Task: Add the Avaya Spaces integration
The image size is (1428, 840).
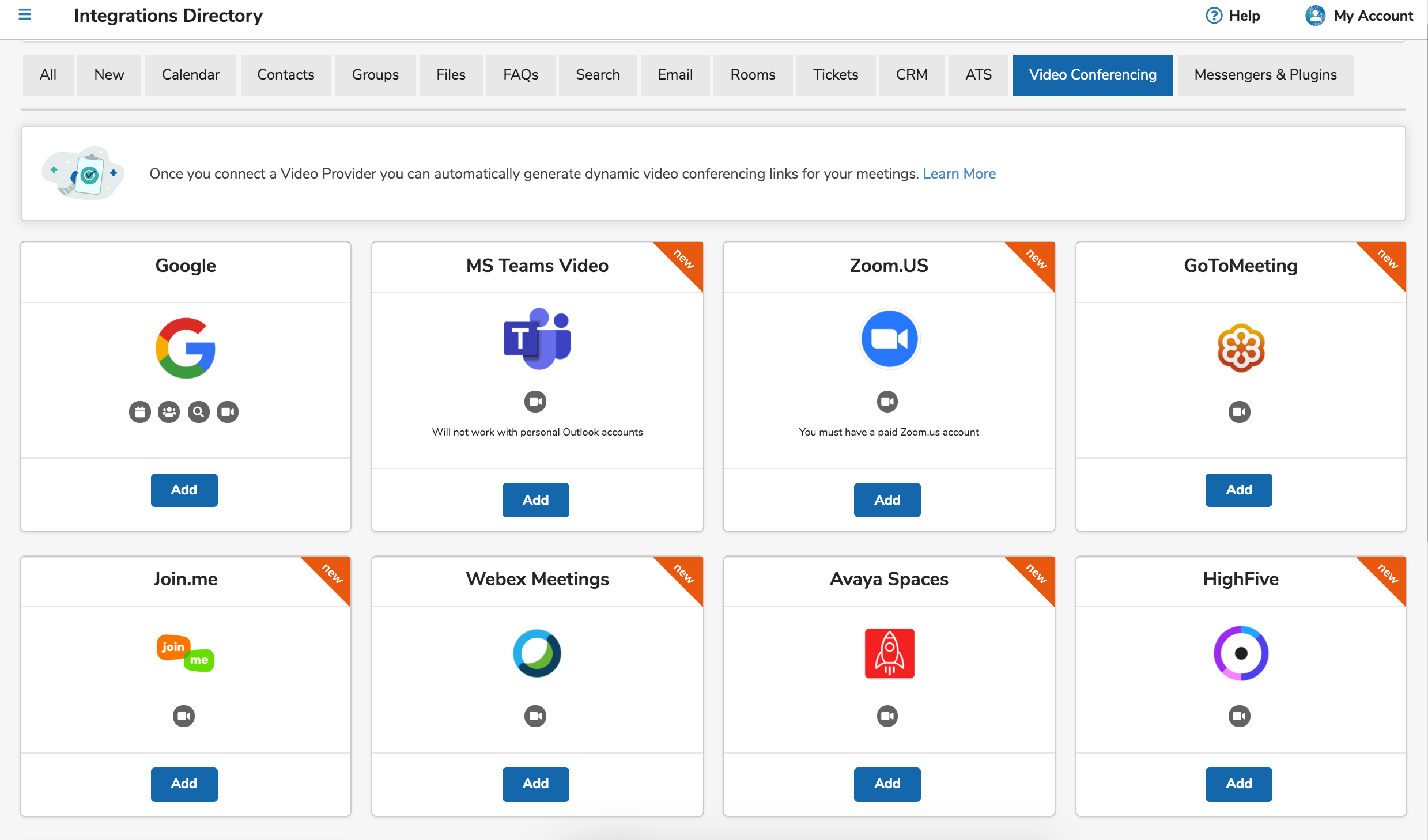Action: tap(887, 784)
